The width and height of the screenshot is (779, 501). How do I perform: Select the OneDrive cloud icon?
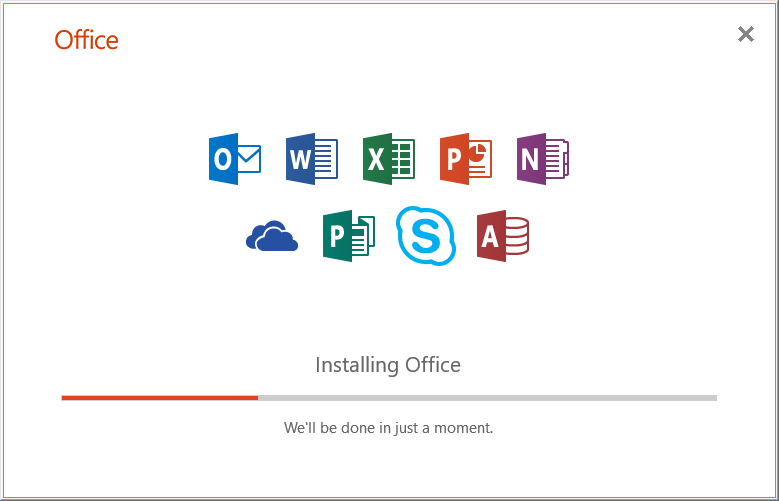coord(272,236)
